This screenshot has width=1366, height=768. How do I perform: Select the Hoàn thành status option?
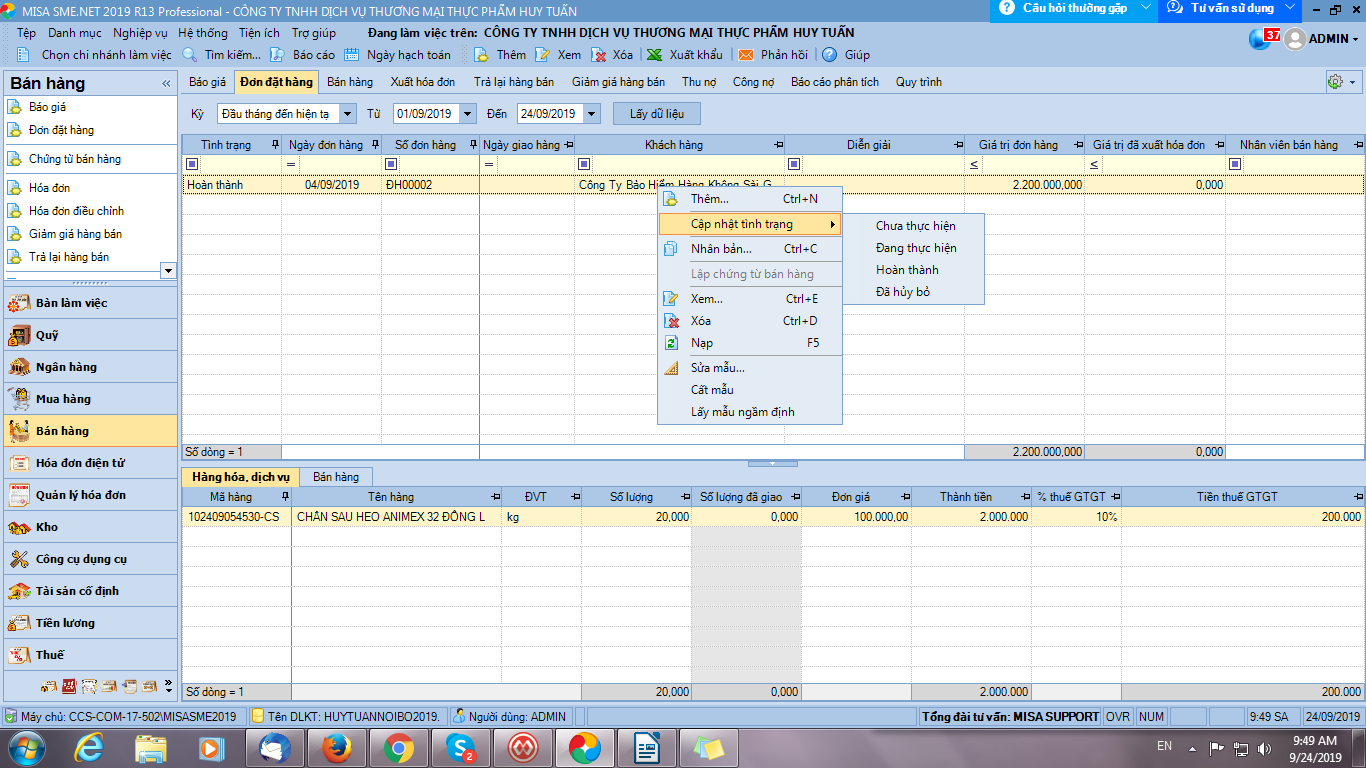914,270
